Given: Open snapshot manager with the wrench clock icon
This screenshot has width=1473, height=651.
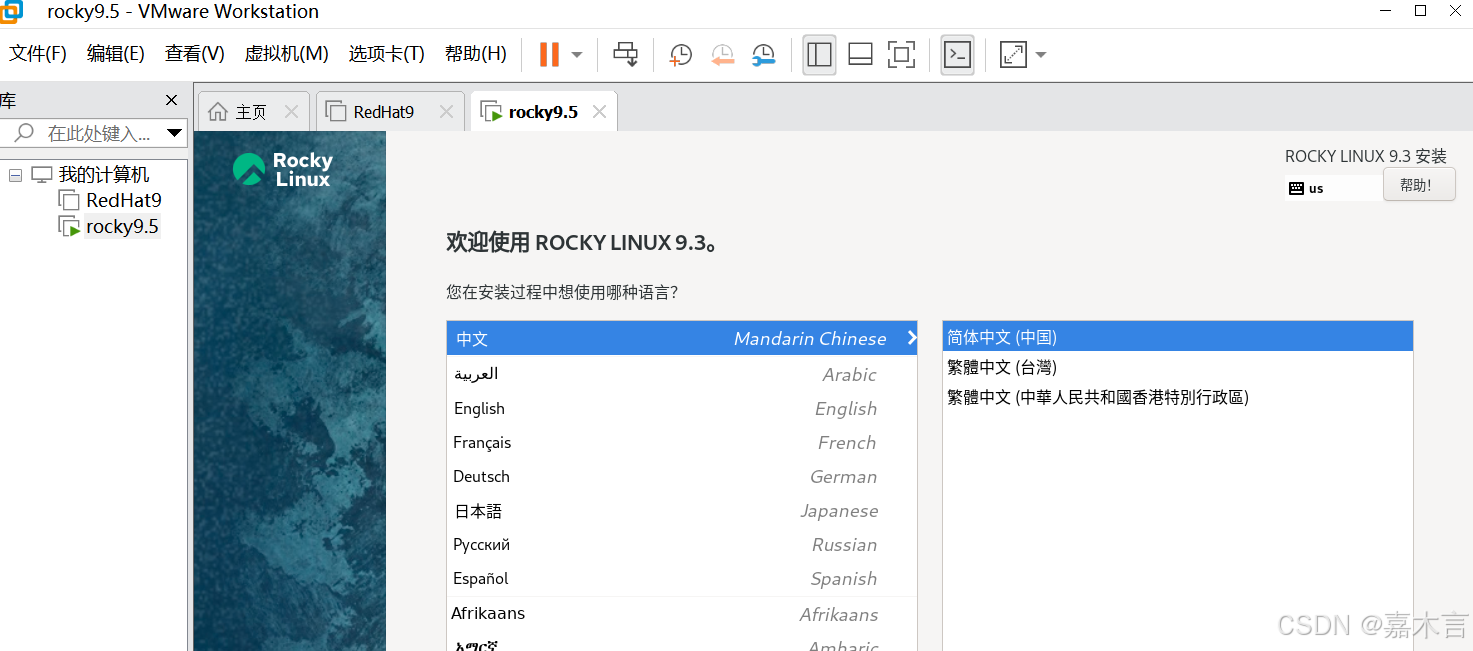Looking at the screenshot, I should pyautogui.click(x=763, y=54).
